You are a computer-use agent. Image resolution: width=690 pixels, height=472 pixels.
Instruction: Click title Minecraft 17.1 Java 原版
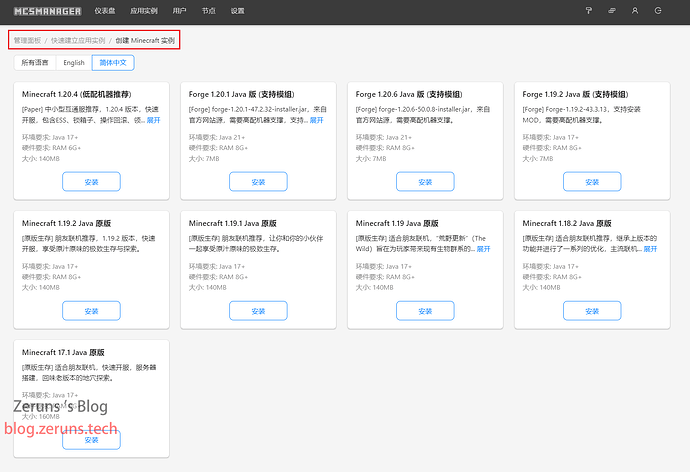click(x=63, y=352)
